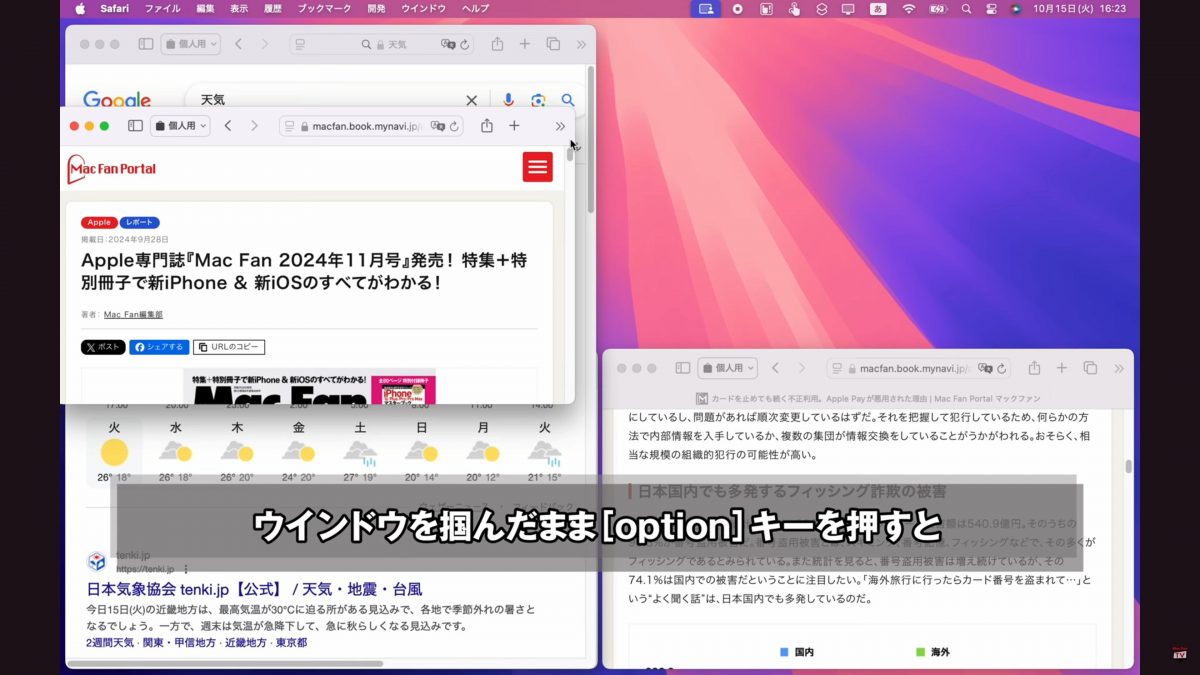Go back in the lower-right article window
This screenshot has width=1200, height=675.
point(775,368)
